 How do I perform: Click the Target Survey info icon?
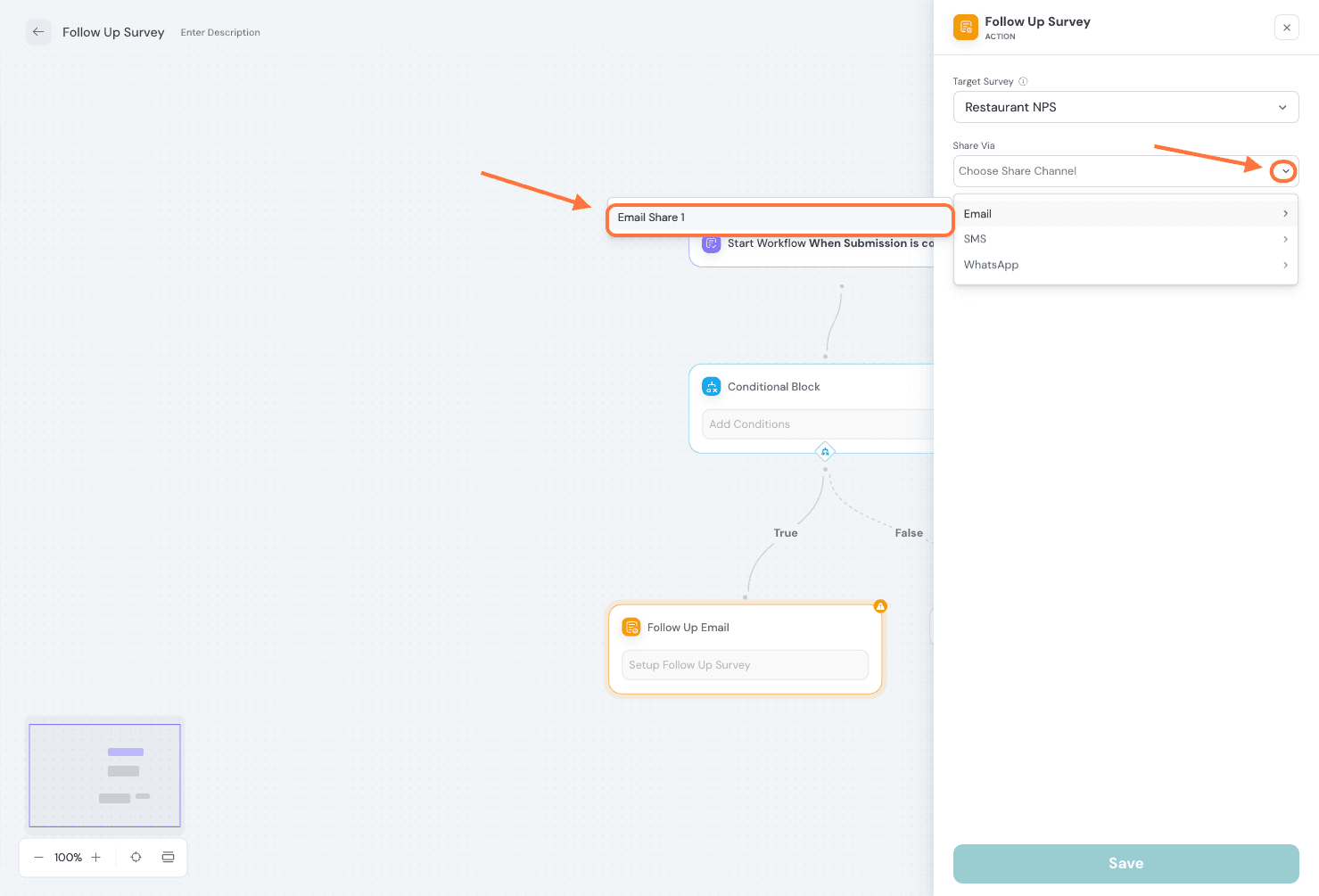tap(1023, 81)
